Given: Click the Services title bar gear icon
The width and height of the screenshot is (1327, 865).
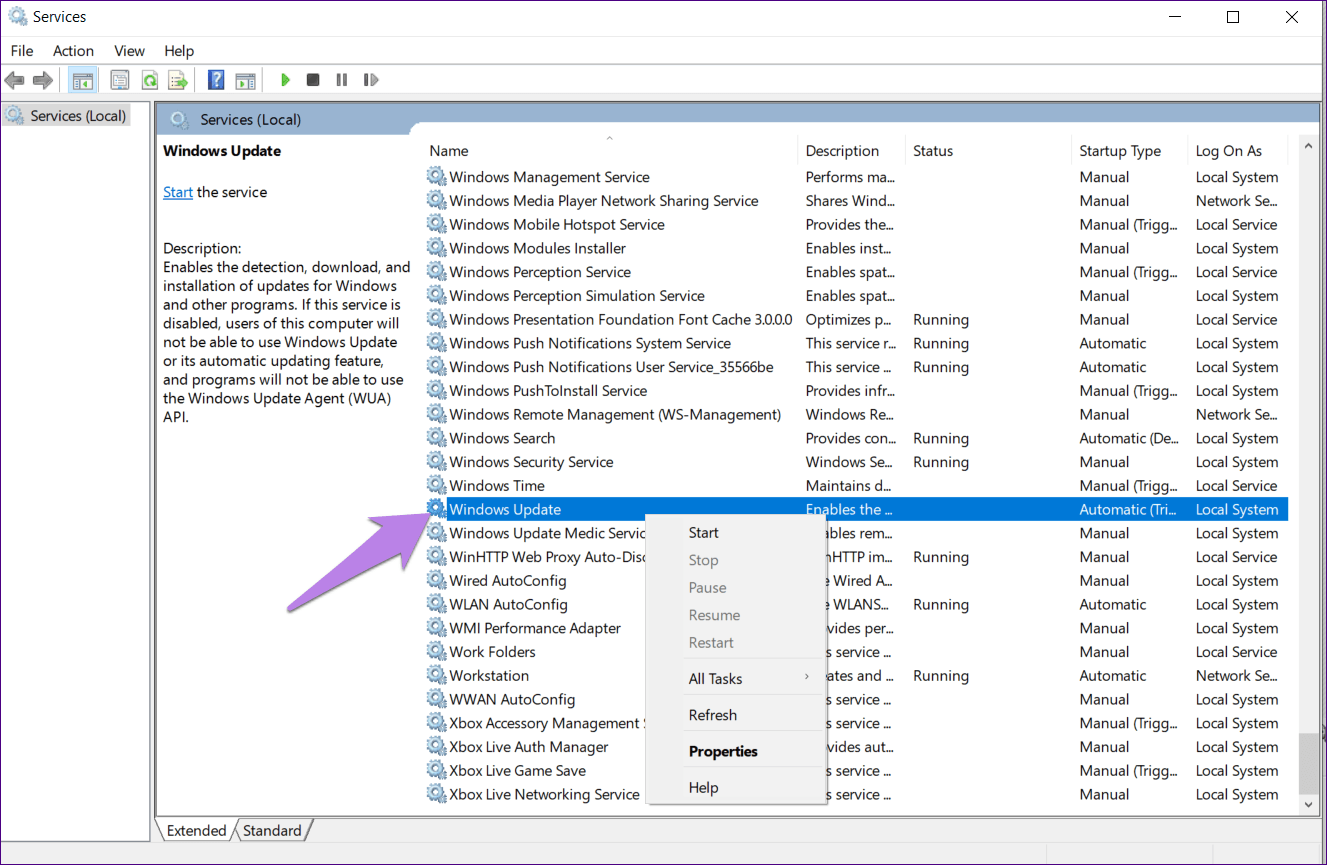Looking at the screenshot, I should point(18,16).
